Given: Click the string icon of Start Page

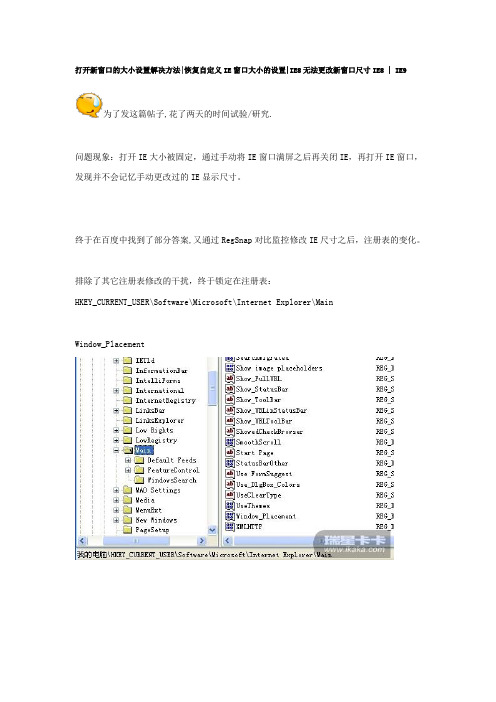Looking at the screenshot, I should coord(230,453).
